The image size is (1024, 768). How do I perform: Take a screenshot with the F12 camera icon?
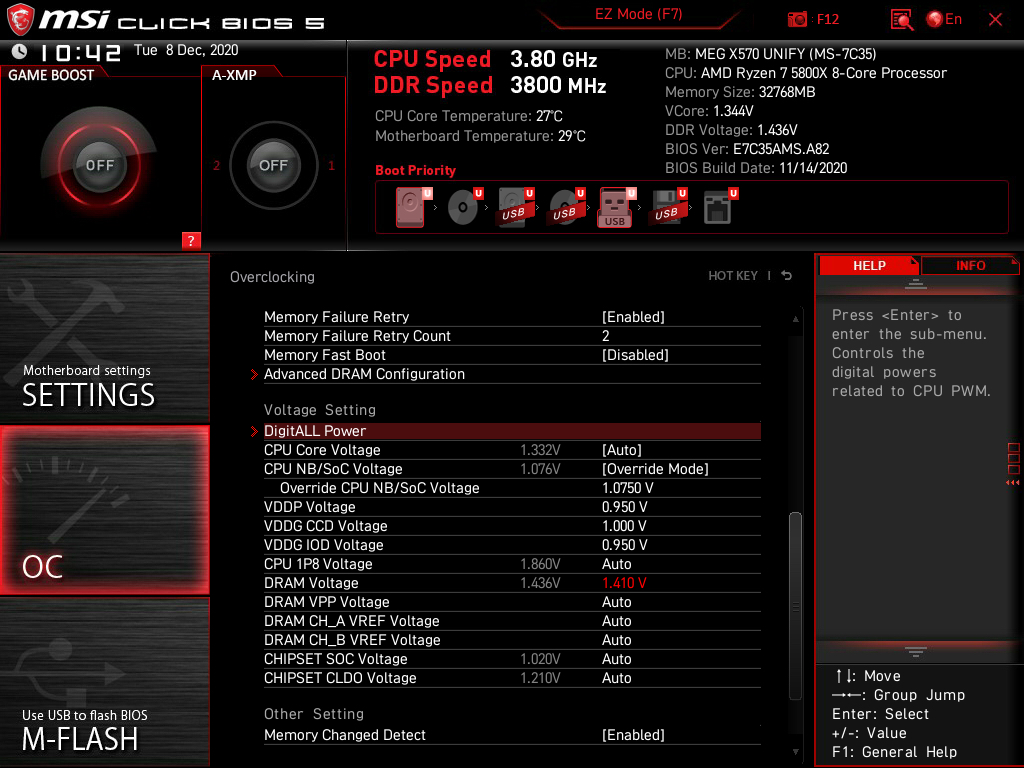click(797, 19)
